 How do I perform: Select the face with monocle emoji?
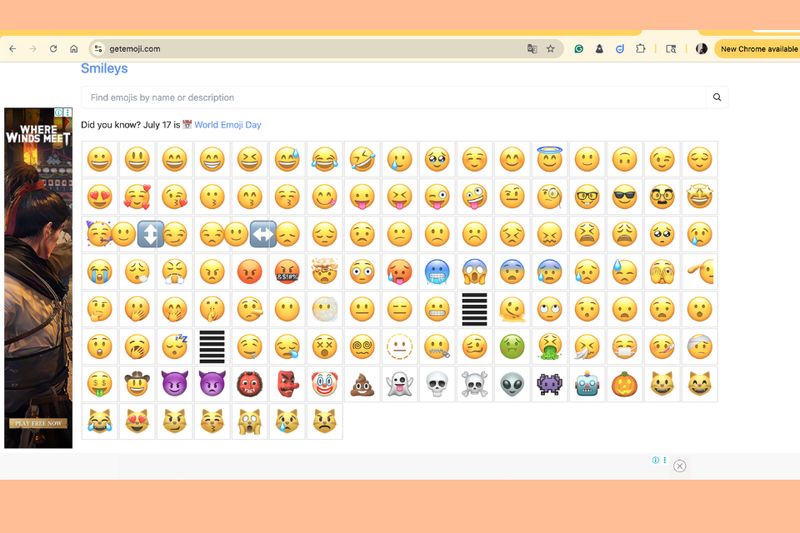click(549, 197)
